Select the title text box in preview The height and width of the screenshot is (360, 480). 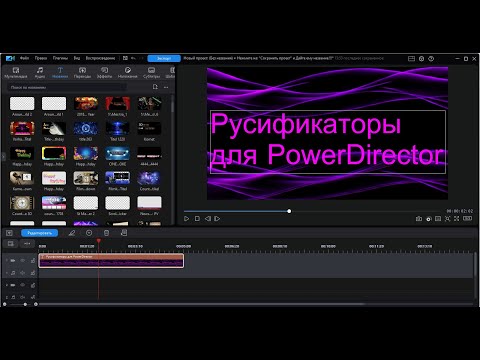pyautogui.click(x=328, y=142)
